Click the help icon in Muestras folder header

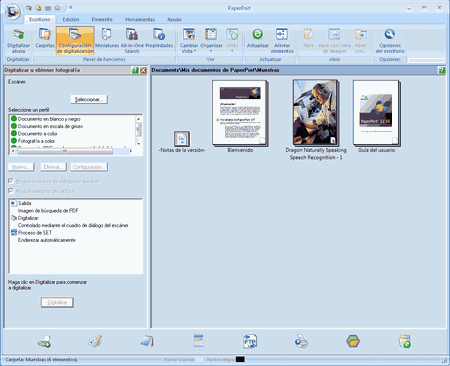coord(442,70)
